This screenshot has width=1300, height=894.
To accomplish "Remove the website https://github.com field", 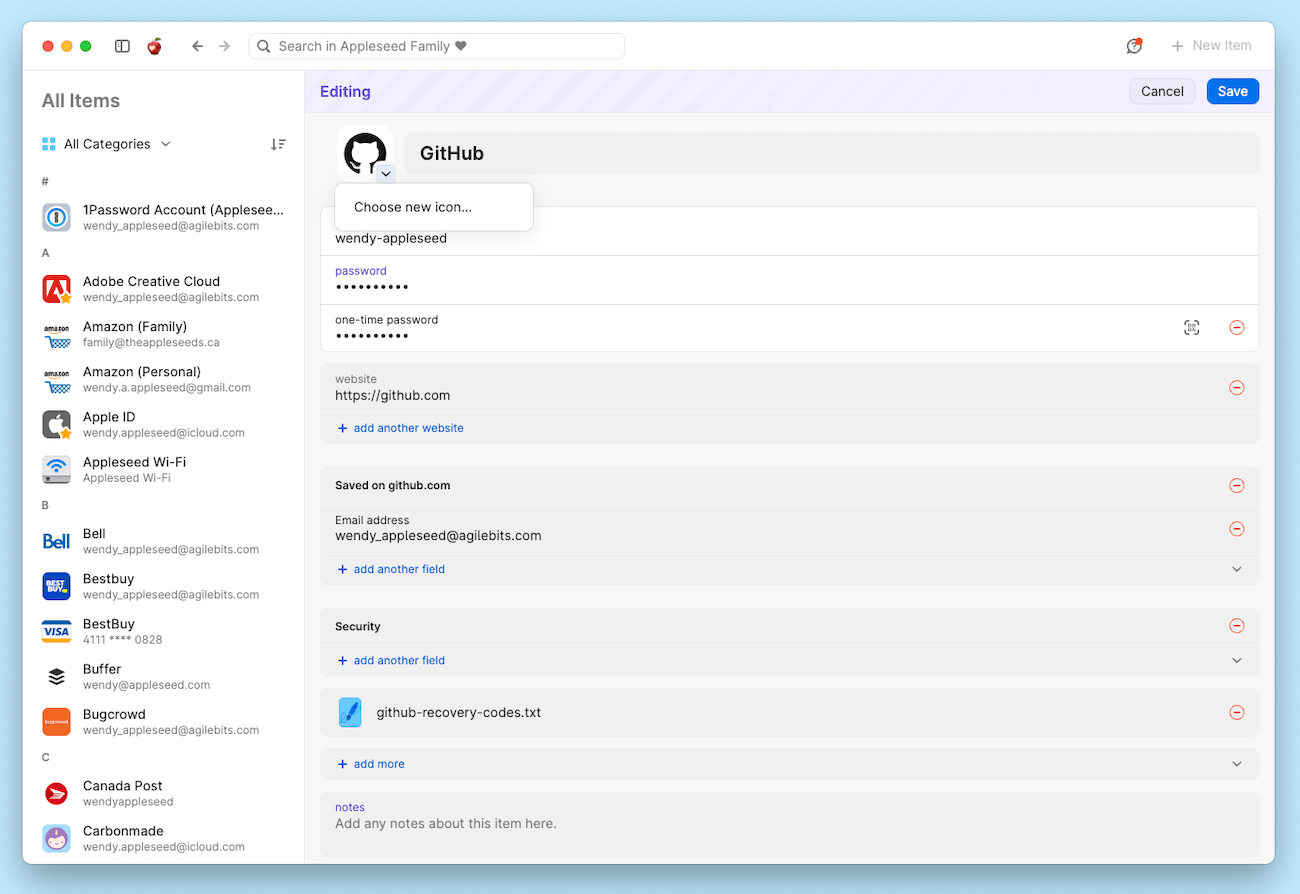I will 1237,388.
